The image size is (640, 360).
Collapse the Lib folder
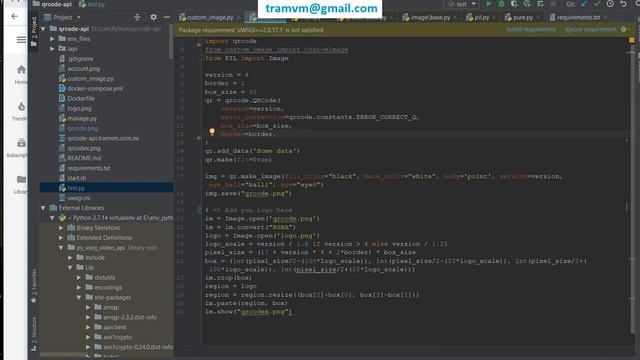pos(70,268)
